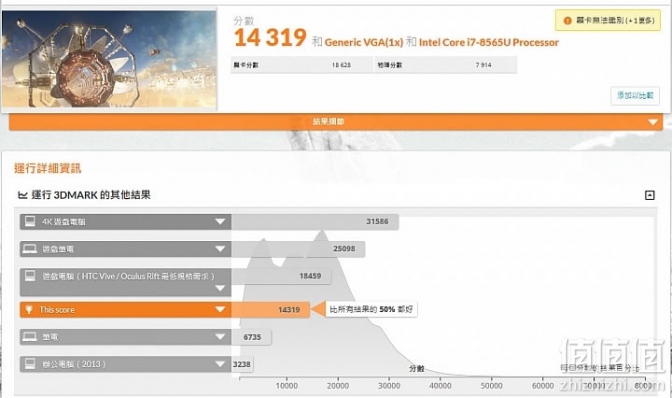This screenshot has width=672, height=398.
Task: Expand the 4K gaming PC row arrow
Action: 220,221
